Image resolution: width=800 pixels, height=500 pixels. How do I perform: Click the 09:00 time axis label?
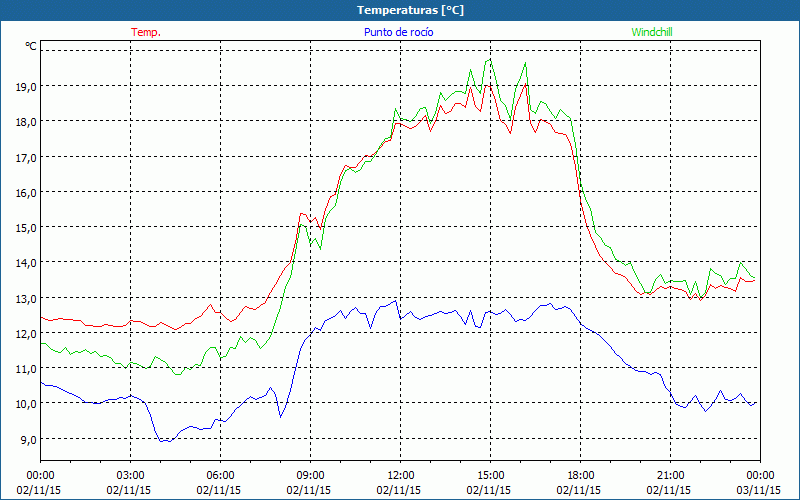pos(310,476)
